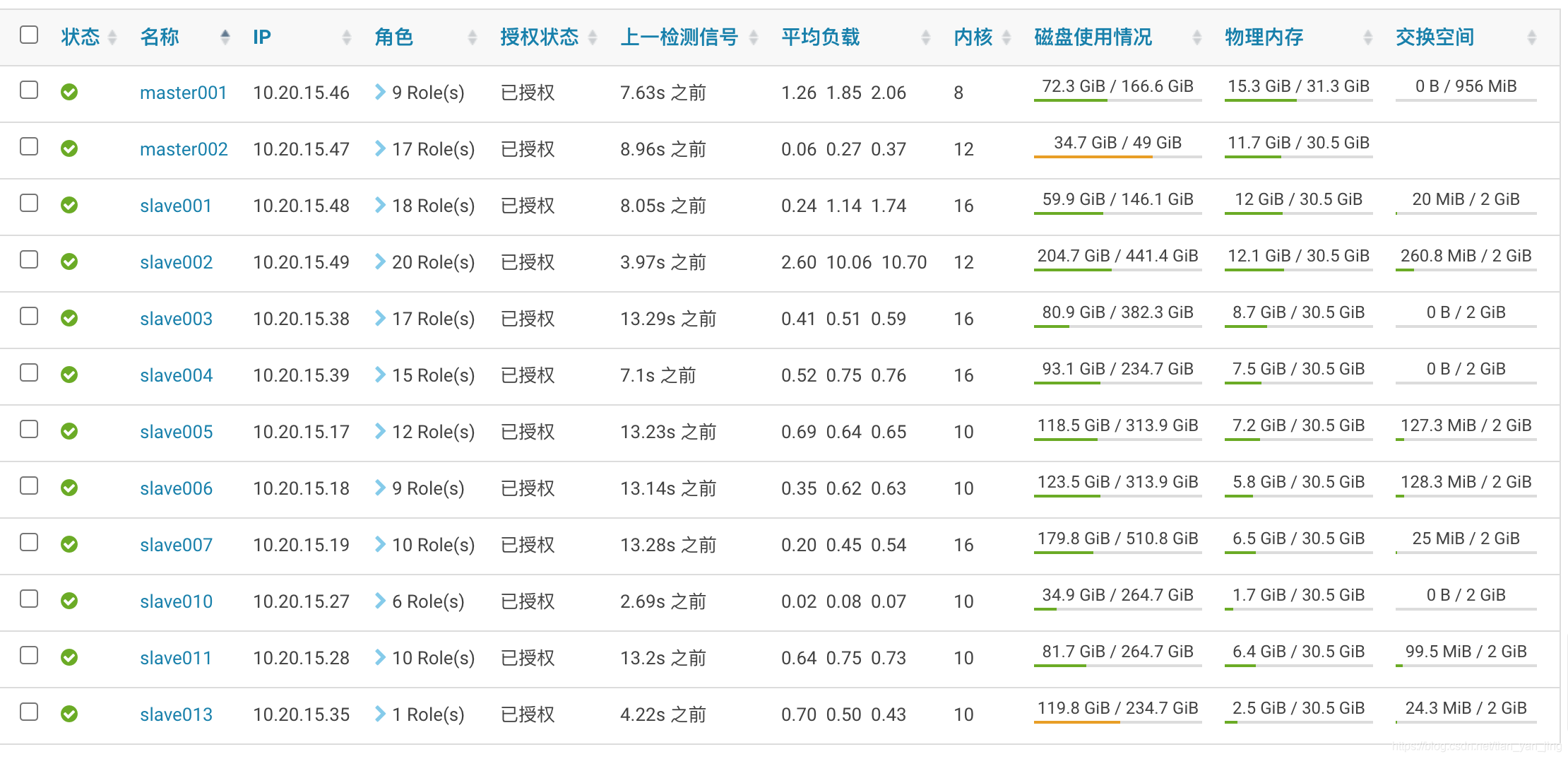Image resolution: width=1568 pixels, height=759 pixels.
Task: Click the green status icon for slave006
Action: click(x=69, y=488)
